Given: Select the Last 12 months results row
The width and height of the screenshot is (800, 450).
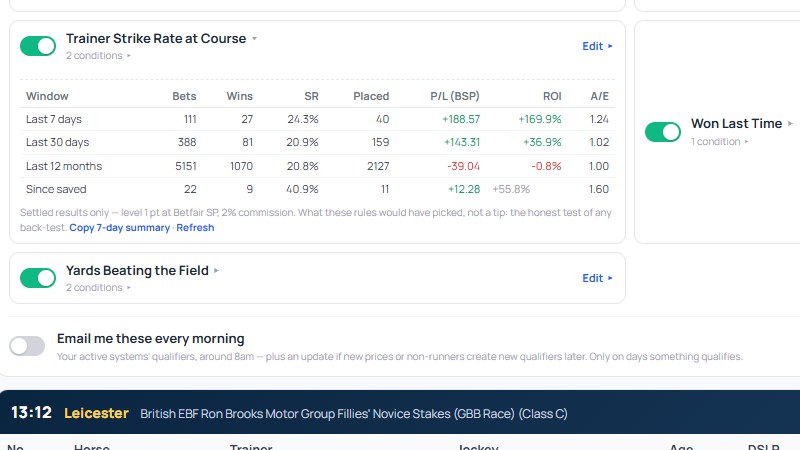Looking at the screenshot, I should [x=317, y=166].
